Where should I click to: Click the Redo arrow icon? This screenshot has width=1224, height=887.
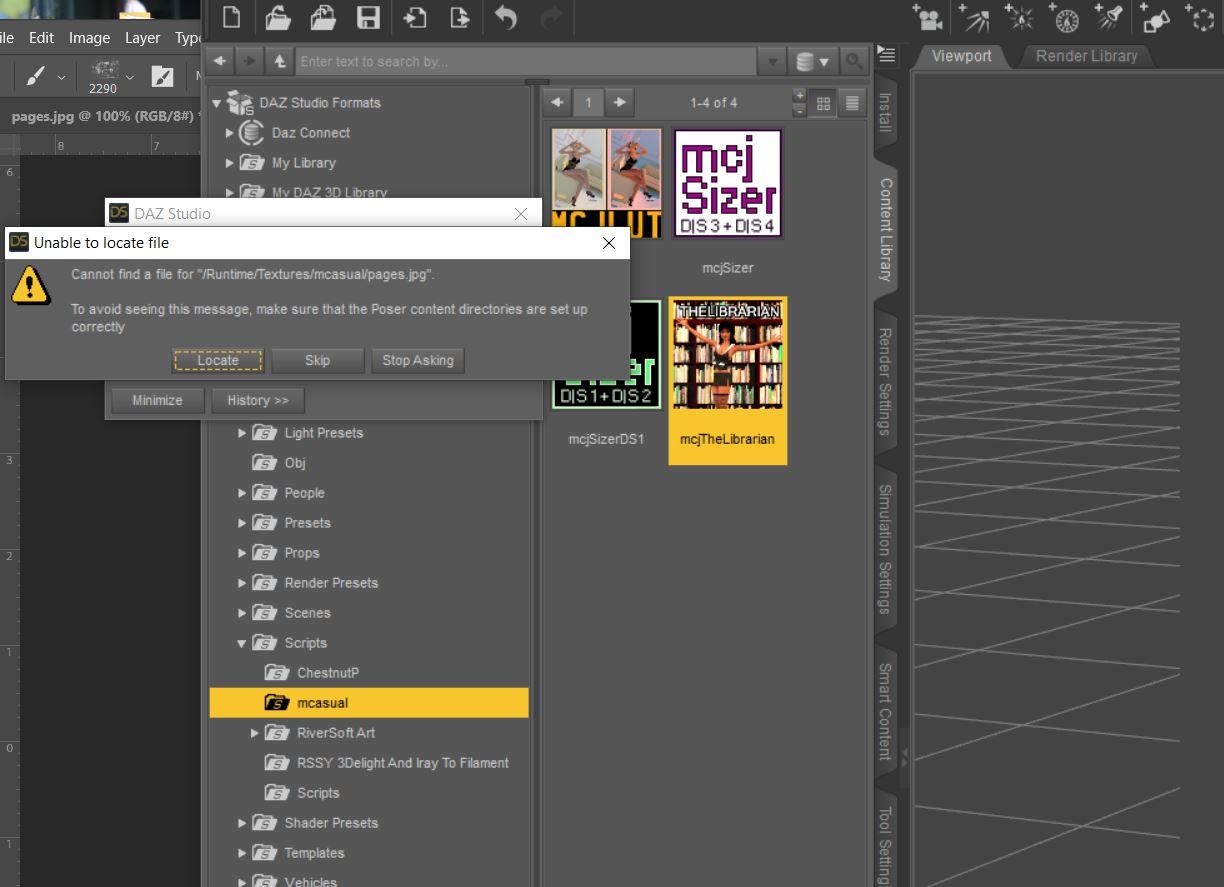click(551, 17)
